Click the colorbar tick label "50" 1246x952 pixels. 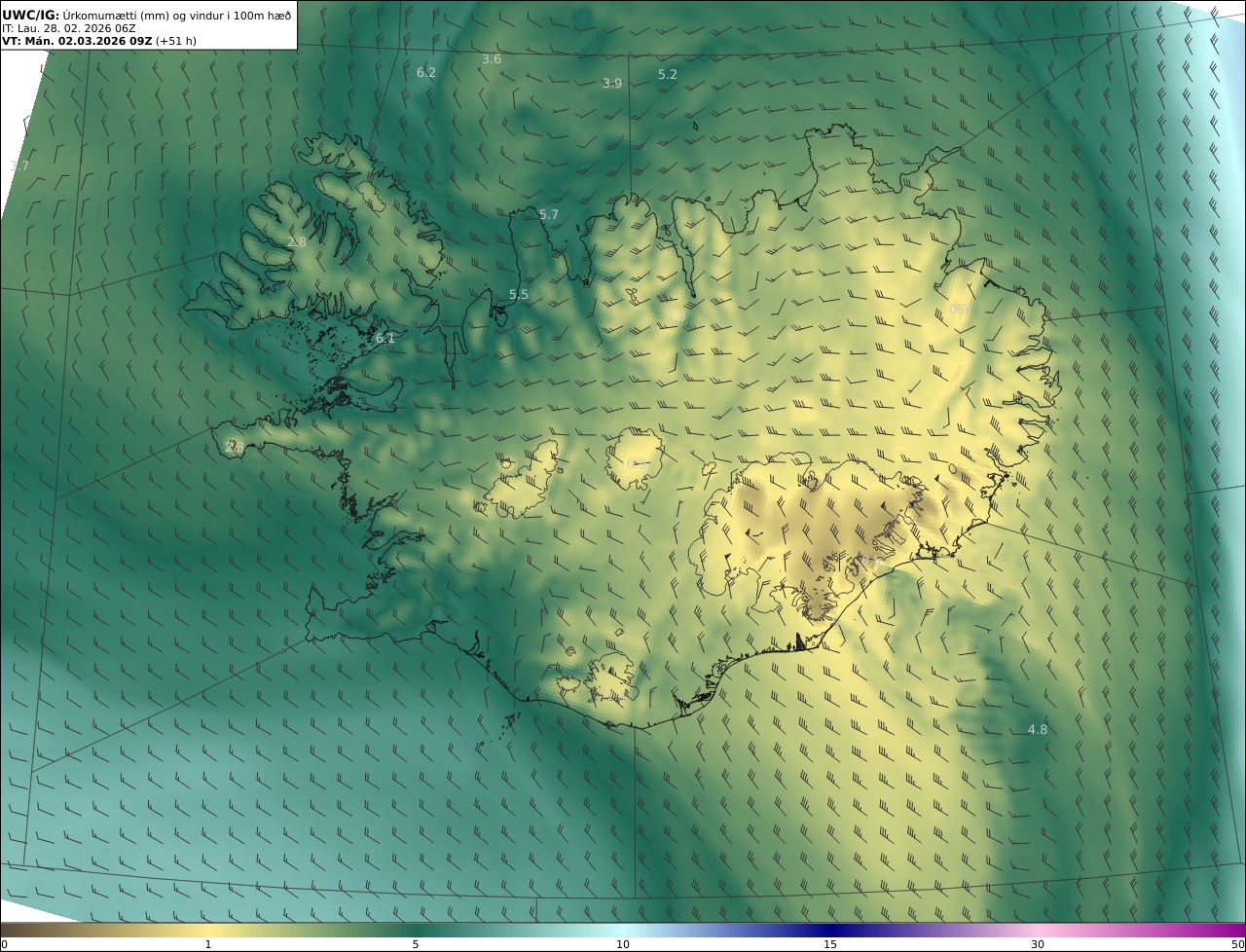1237,944
